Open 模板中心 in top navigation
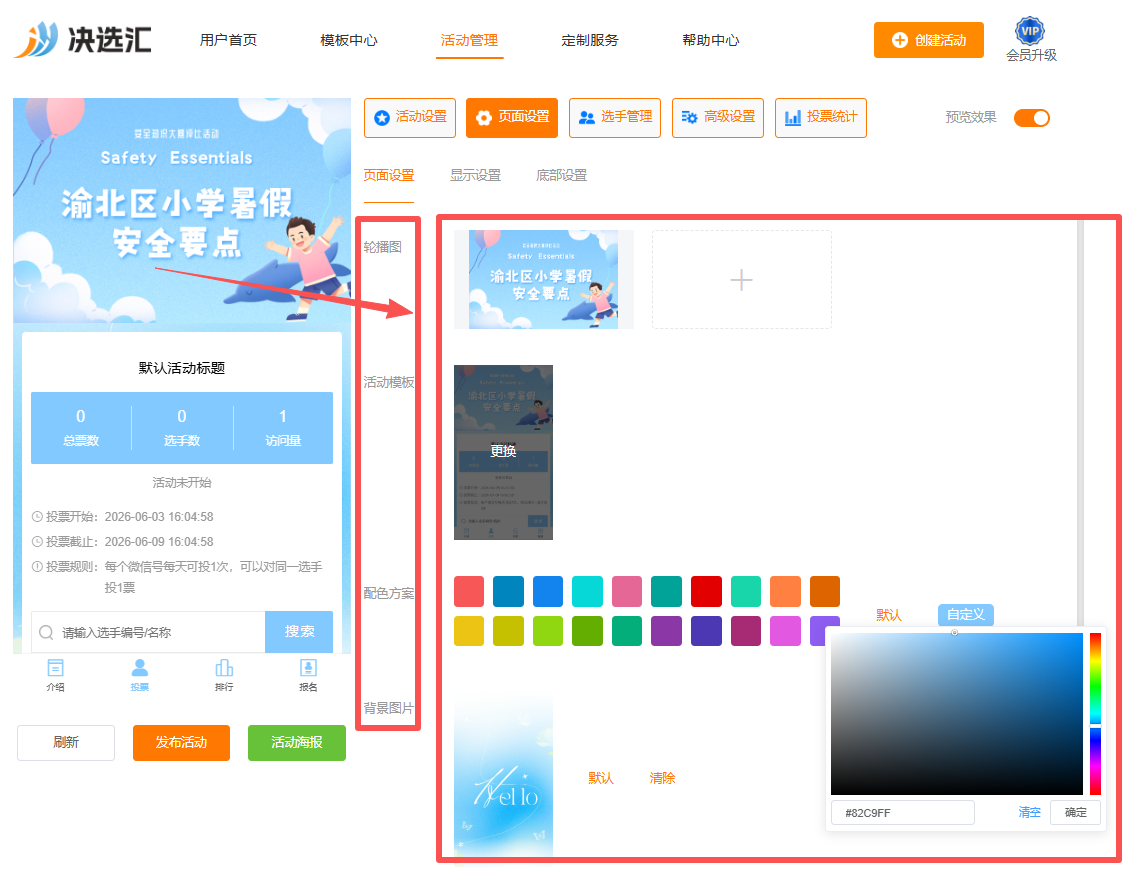Image resolution: width=1139 pixels, height=878 pixels. coord(349,40)
